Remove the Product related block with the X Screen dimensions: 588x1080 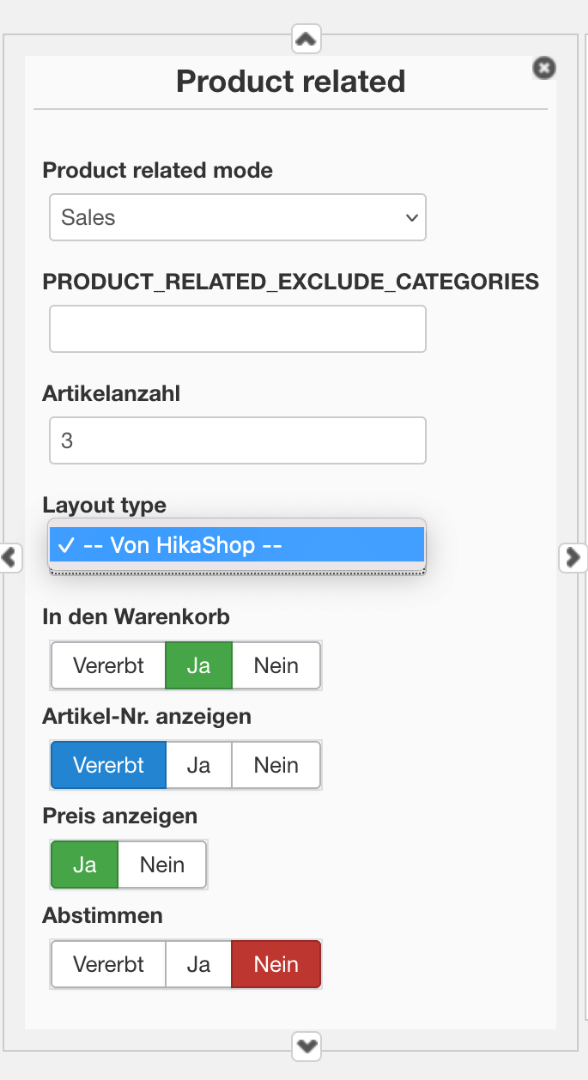click(x=544, y=68)
